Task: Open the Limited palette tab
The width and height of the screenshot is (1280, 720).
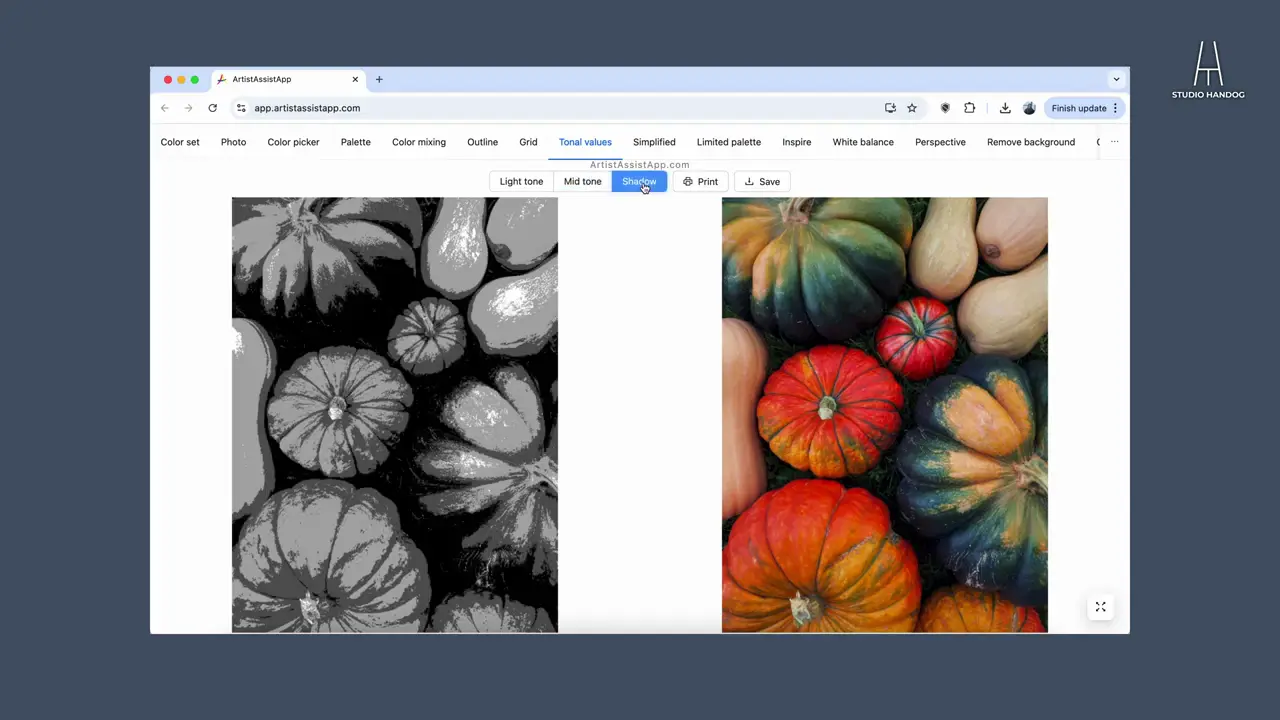Action: coord(728,142)
